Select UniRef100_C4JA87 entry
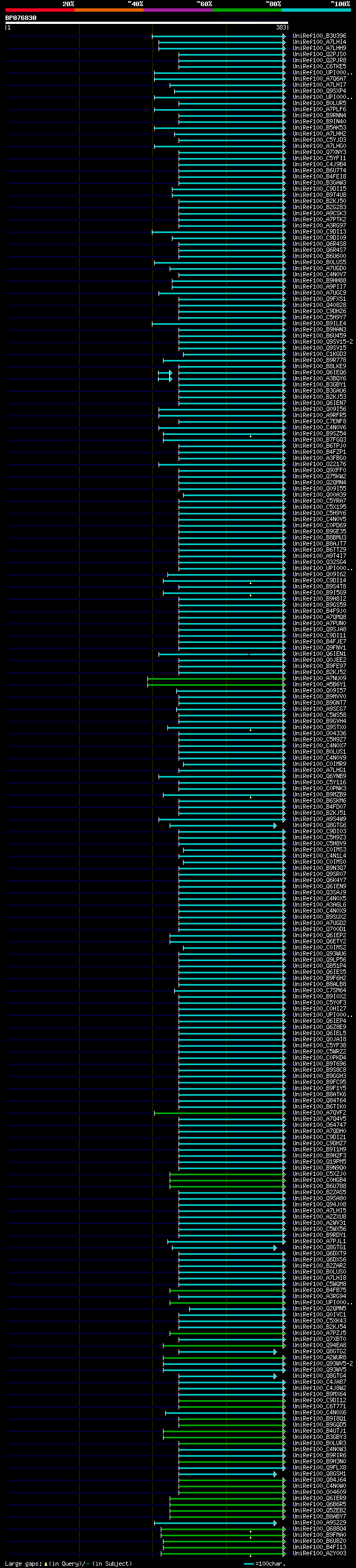This screenshot has width=356, height=1568. coord(319,1382)
